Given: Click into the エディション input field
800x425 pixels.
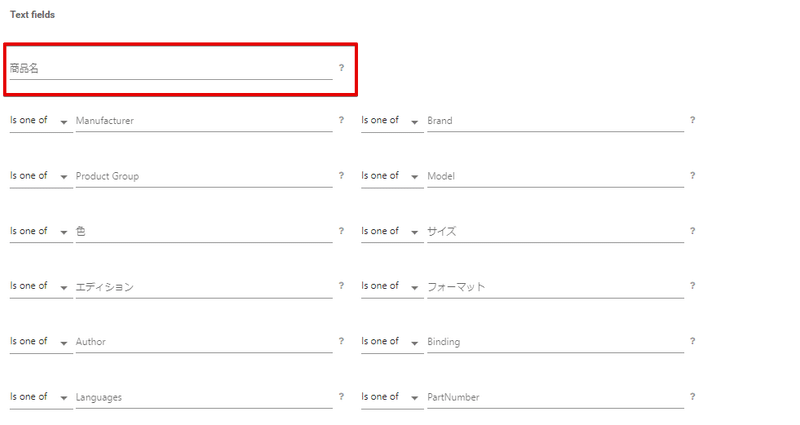Looking at the screenshot, I should point(203,286).
